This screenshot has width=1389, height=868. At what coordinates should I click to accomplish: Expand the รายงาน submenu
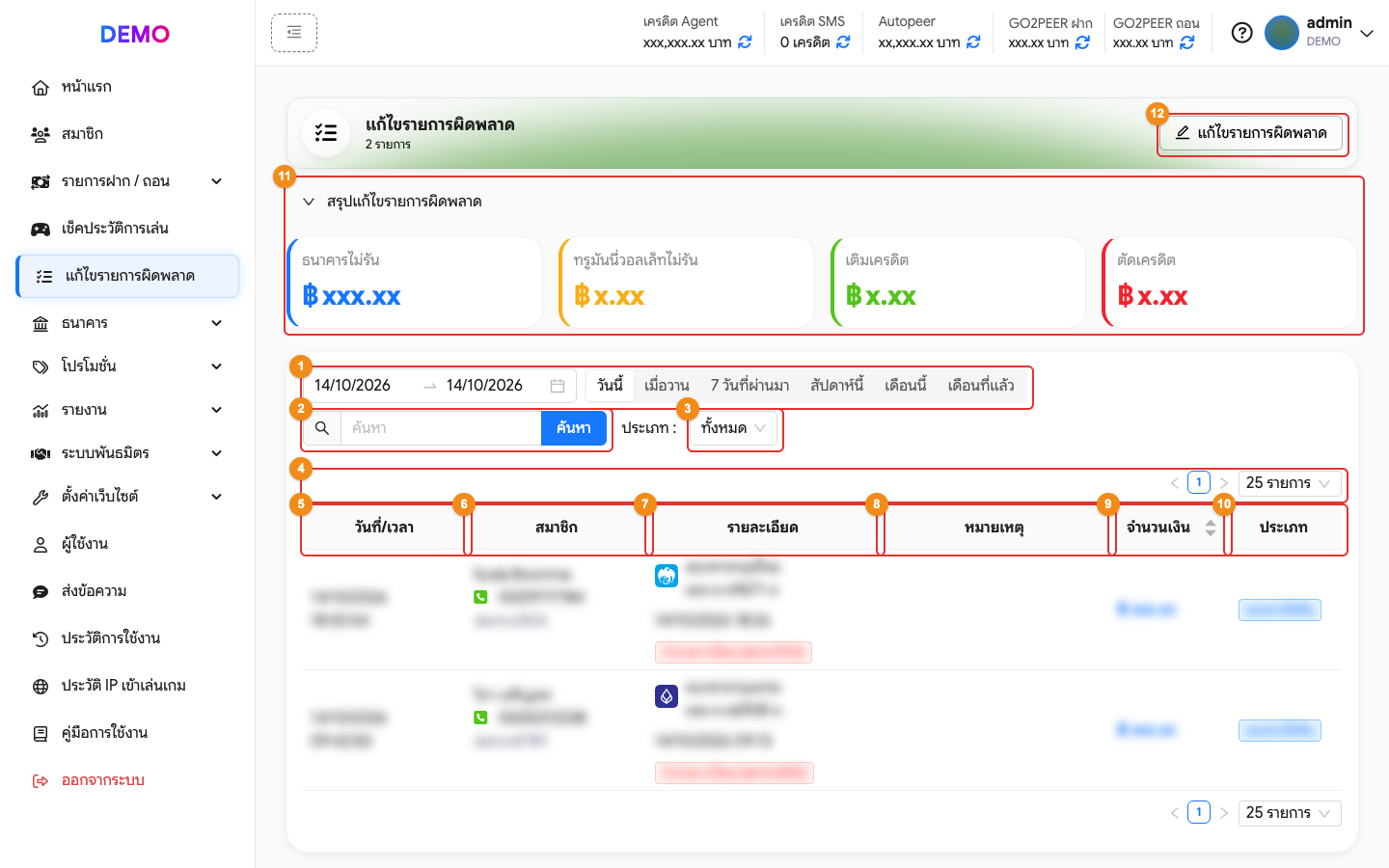(217, 410)
